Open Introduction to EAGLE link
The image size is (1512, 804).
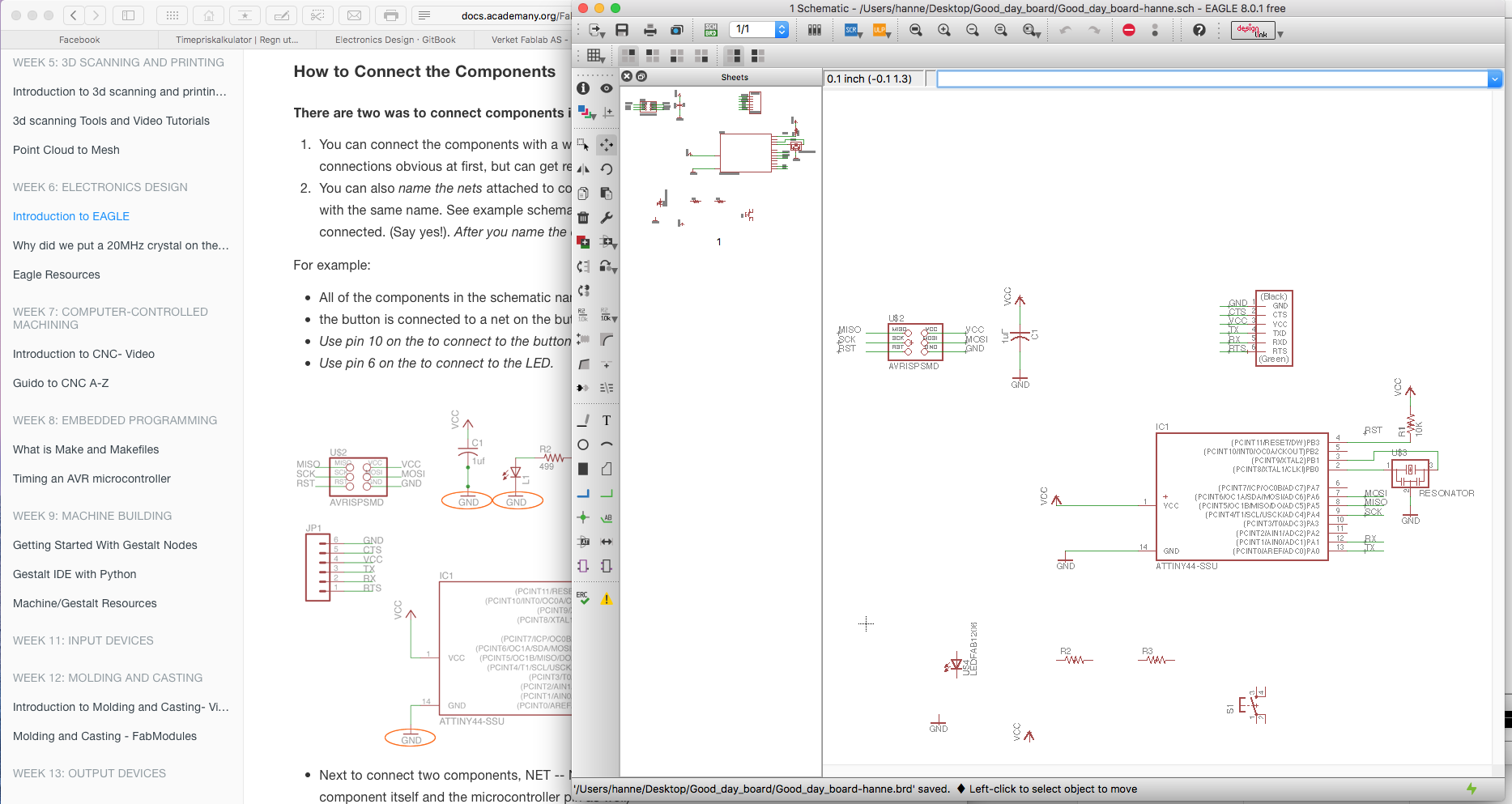(71, 216)
